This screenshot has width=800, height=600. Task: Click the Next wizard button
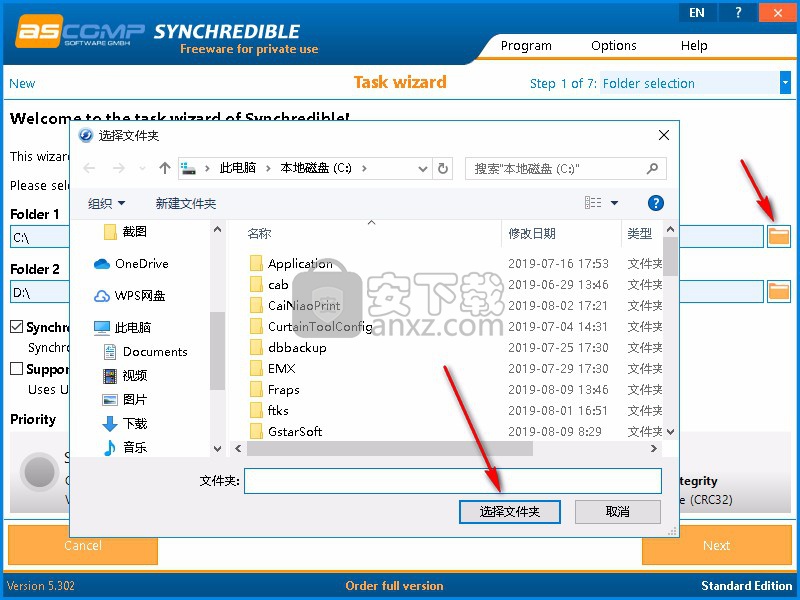(716, 545)
